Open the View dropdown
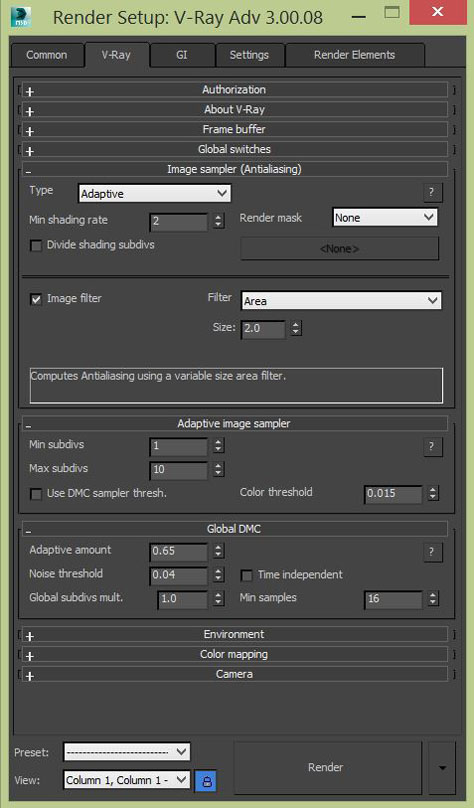Screen dimensions: 474x808 127,780
